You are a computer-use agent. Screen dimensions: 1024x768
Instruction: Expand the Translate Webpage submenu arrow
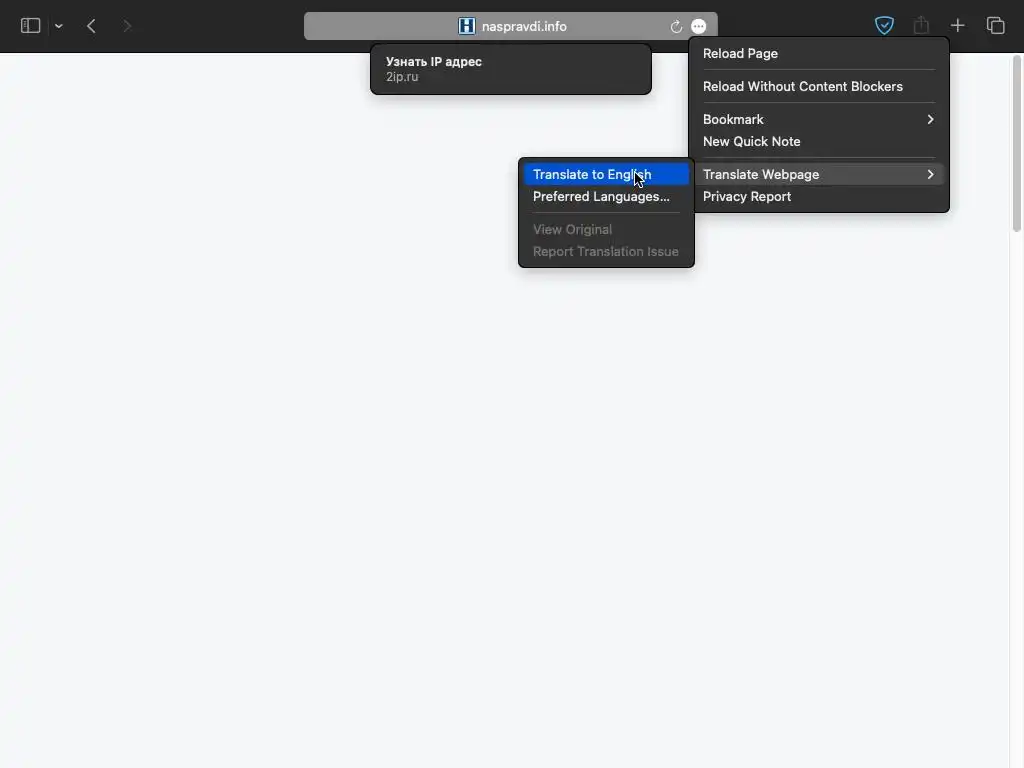[931, 174]
